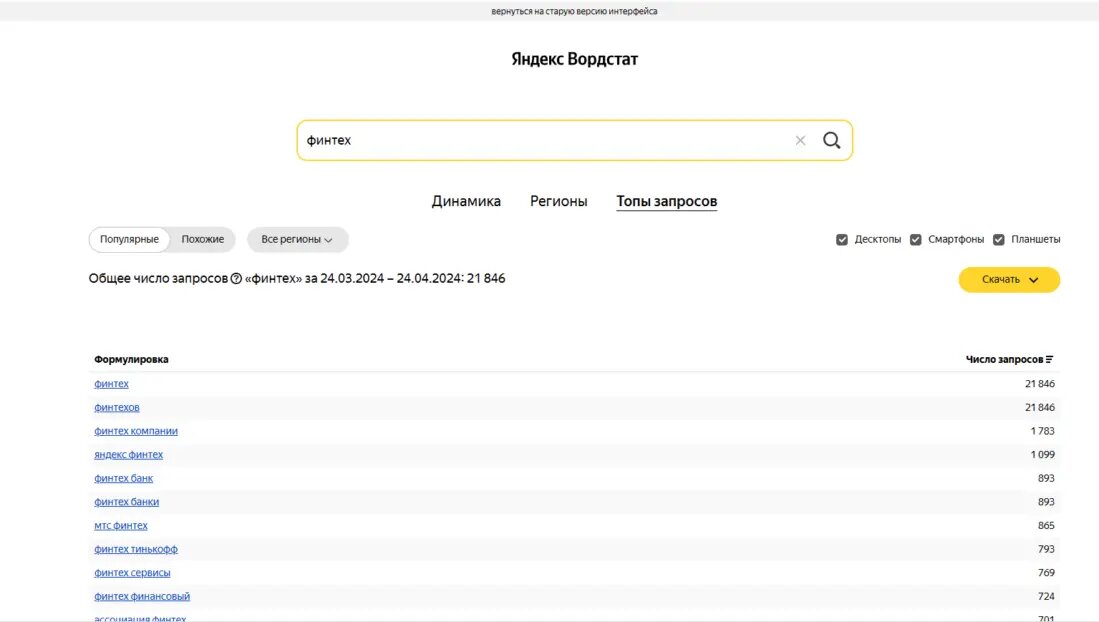Click the Яндекс Вордстат title
1099x622 pixels.
point(574,59)
